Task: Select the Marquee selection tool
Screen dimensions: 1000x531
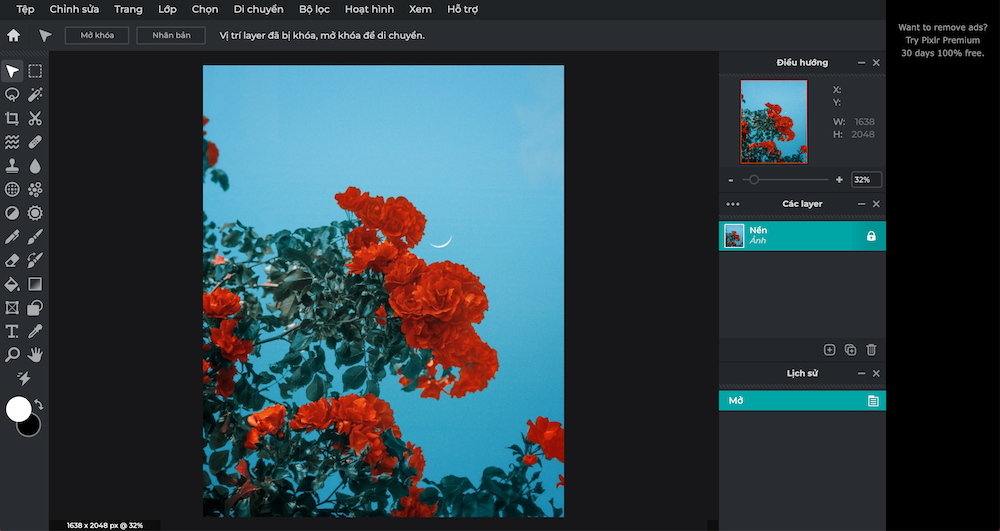Action: click(x=35, y=71)
